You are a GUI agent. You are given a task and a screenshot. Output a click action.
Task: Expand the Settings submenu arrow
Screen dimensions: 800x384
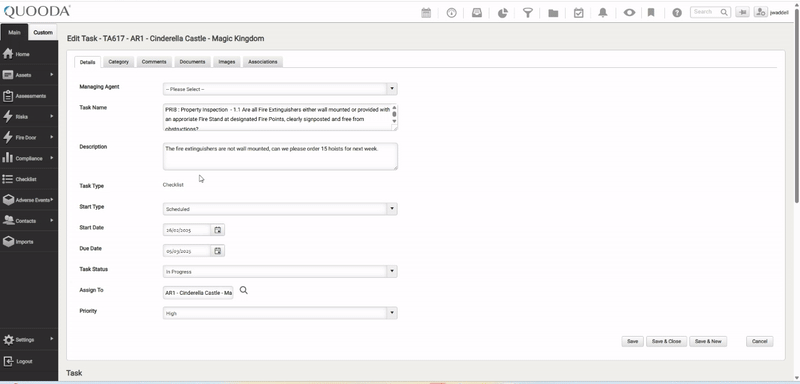(x=52, y=339)
